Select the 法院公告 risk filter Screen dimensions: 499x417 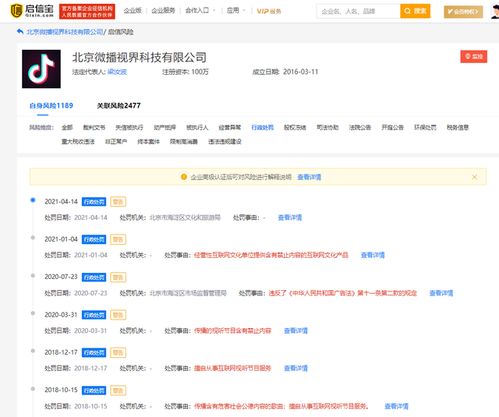[x=360, y=127]
